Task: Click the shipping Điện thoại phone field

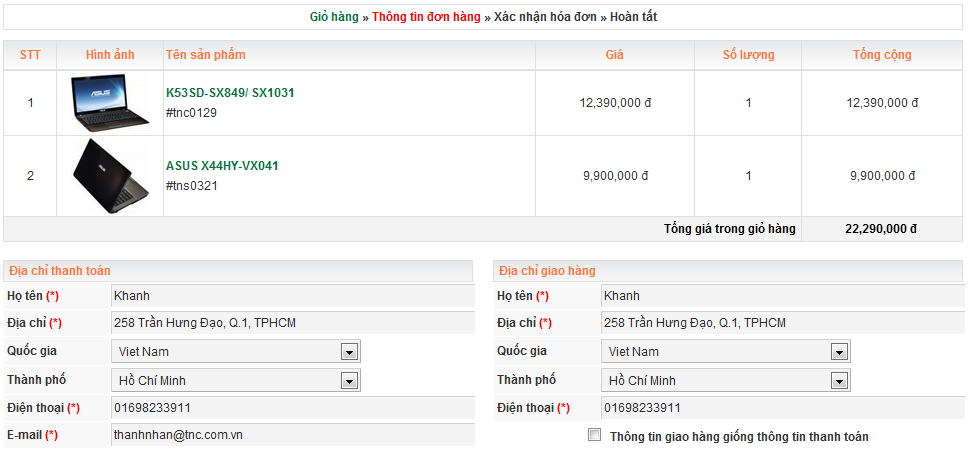Action: pyautogui.click(x=782, y=408)
